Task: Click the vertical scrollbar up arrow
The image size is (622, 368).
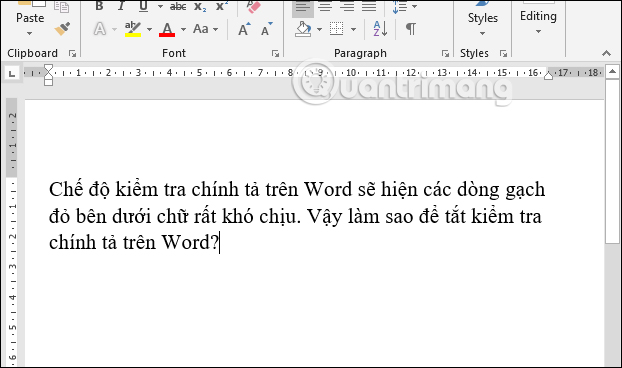Action: point(612,72)
